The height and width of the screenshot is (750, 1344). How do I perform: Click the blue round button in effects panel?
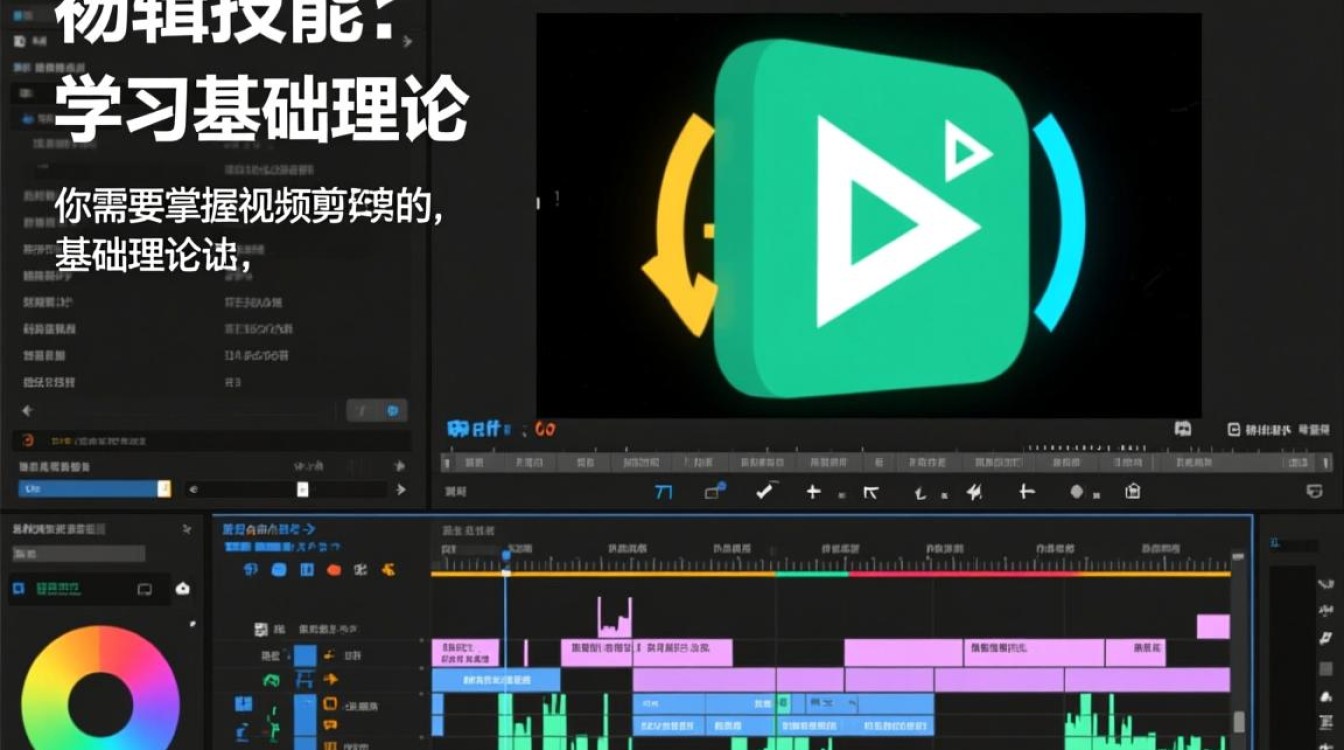[x=392, y=411]
